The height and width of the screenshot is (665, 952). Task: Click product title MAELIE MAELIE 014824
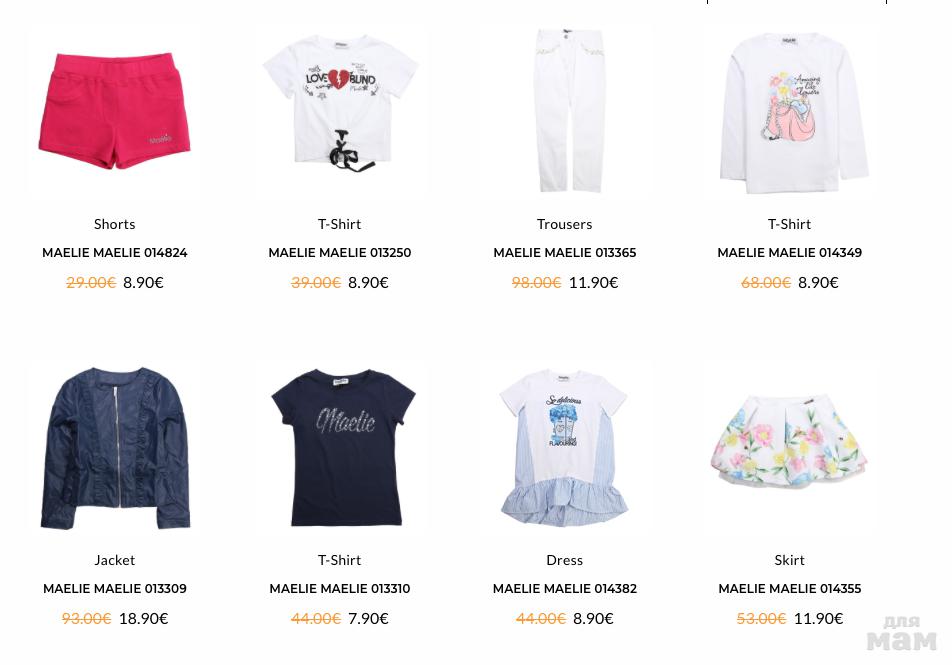114,253
